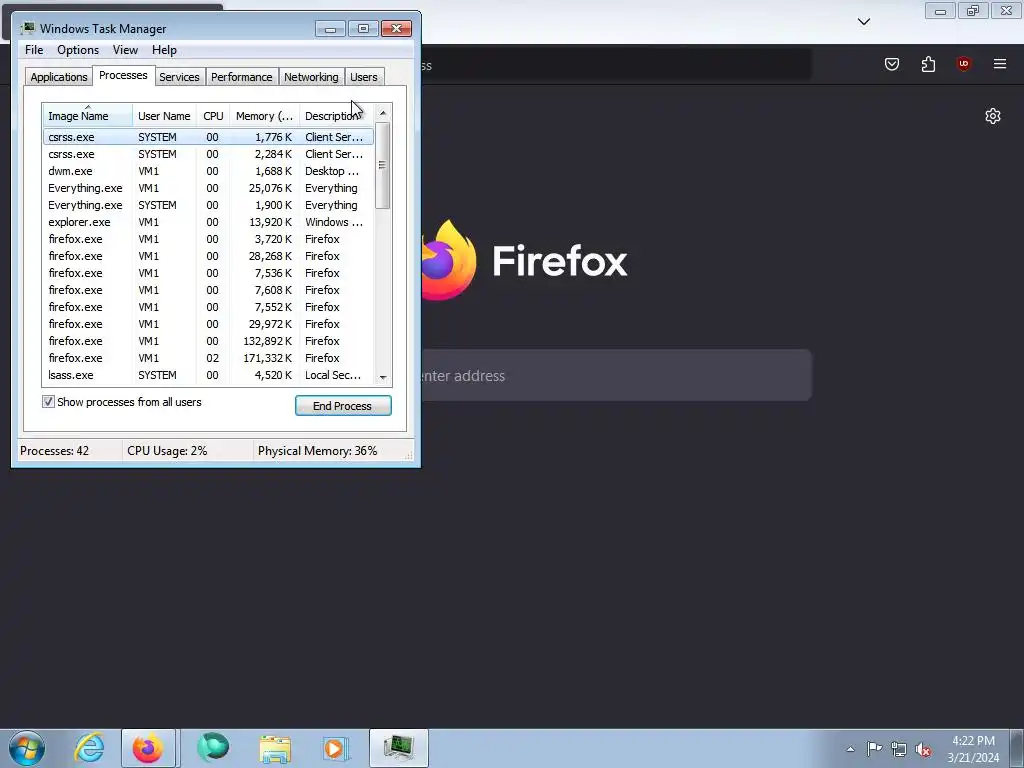Click the uBlock Origin toolbar icon
This screenshot has height=768, width=1024.
[963, 64]
